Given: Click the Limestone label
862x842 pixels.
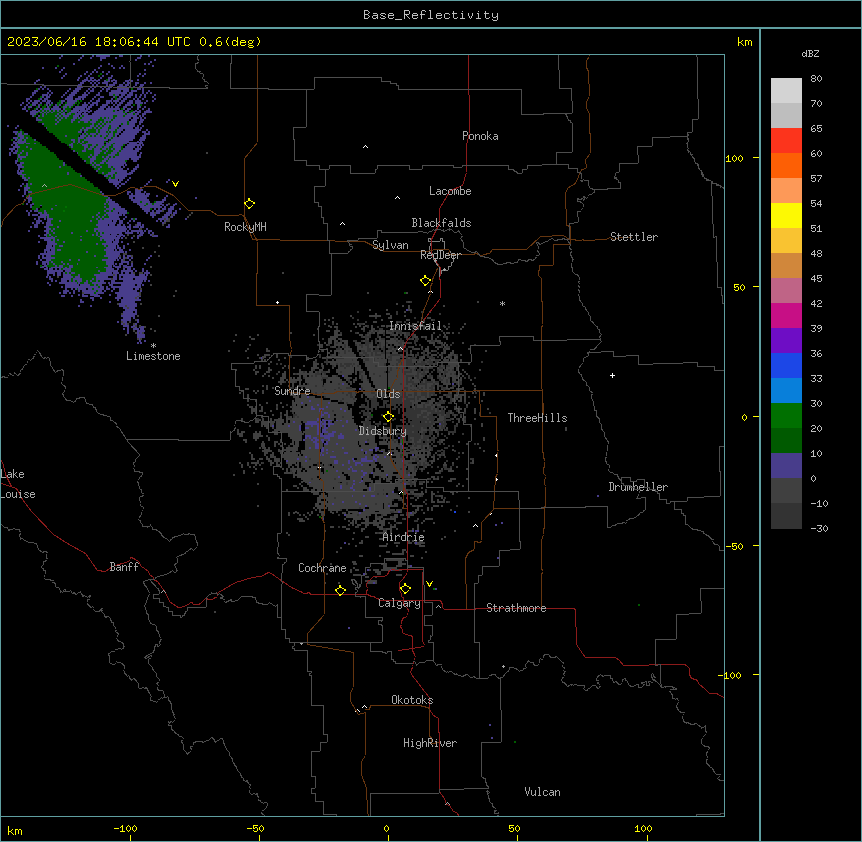Looking at the screenshot, I should tap(153, 356).
